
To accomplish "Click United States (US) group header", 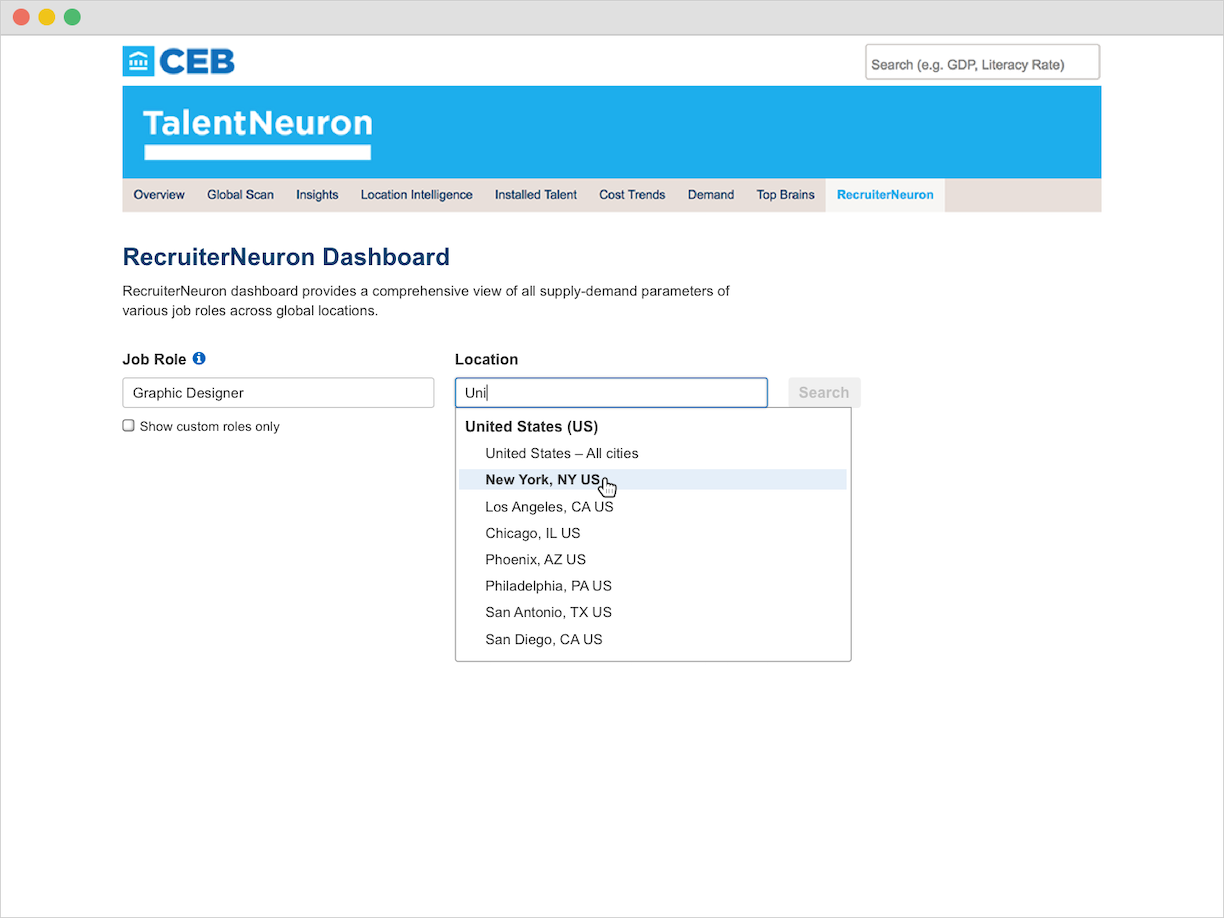I will coord(531,426).
